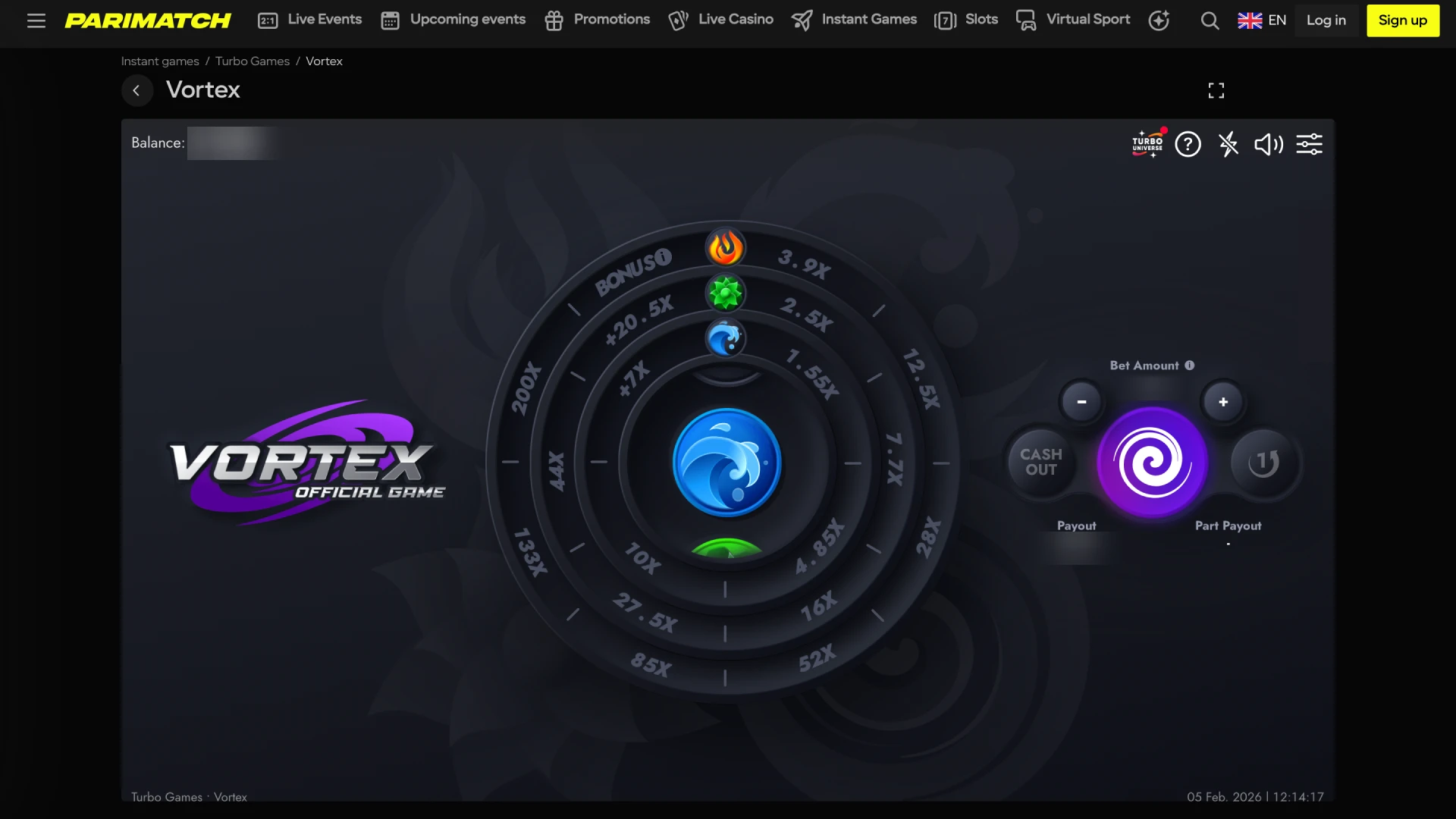Click the Bet Amount info toggle
The width and height of the screenshot is (1456, 819).
point(1188,365)
